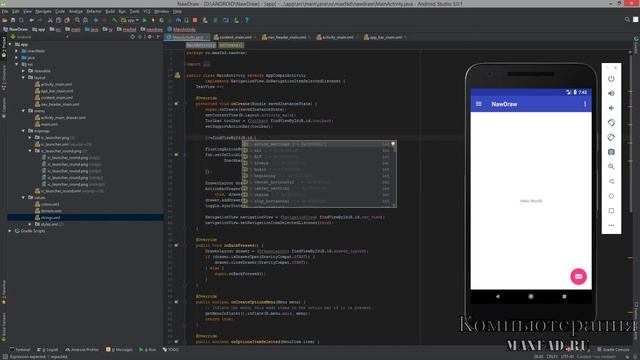Open the VCS menu
Screen dimensions: 640x360
coord(147,11)
